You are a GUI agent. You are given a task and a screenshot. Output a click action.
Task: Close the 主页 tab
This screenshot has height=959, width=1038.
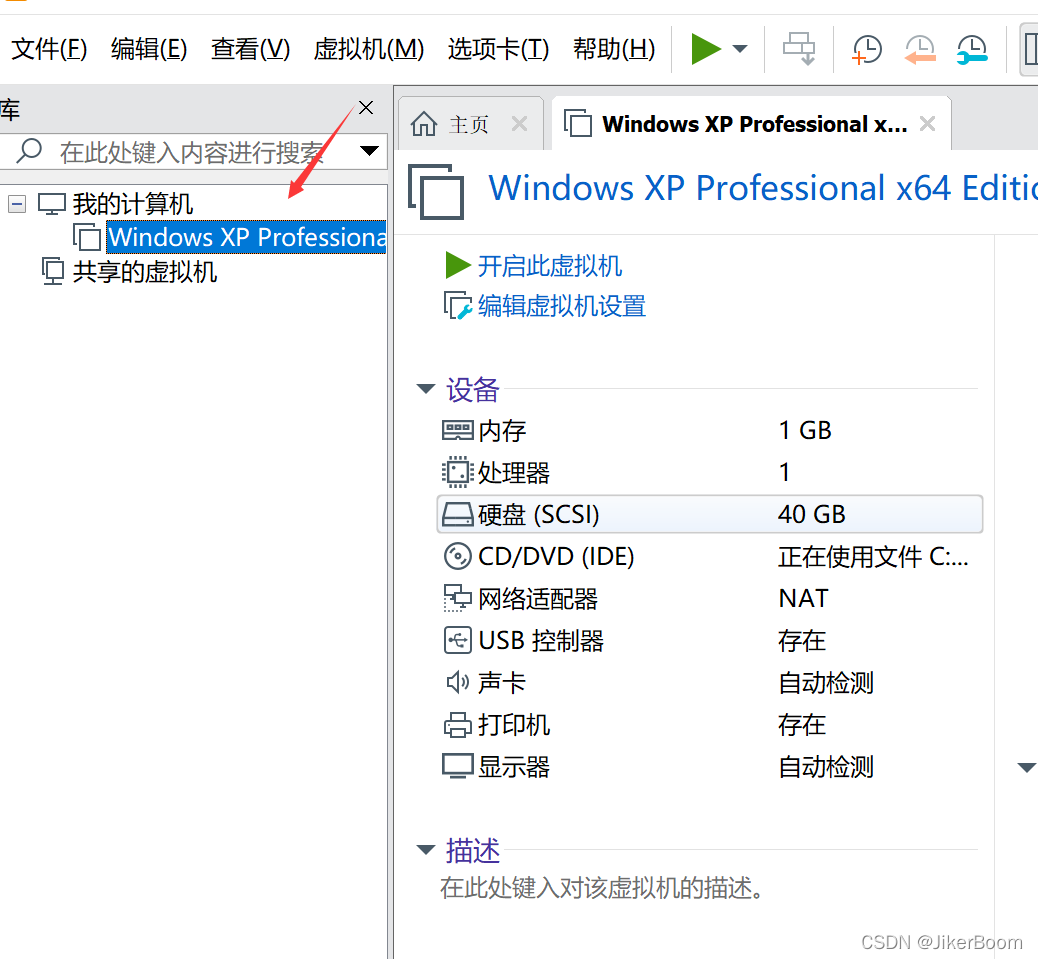tap(520, 124)
